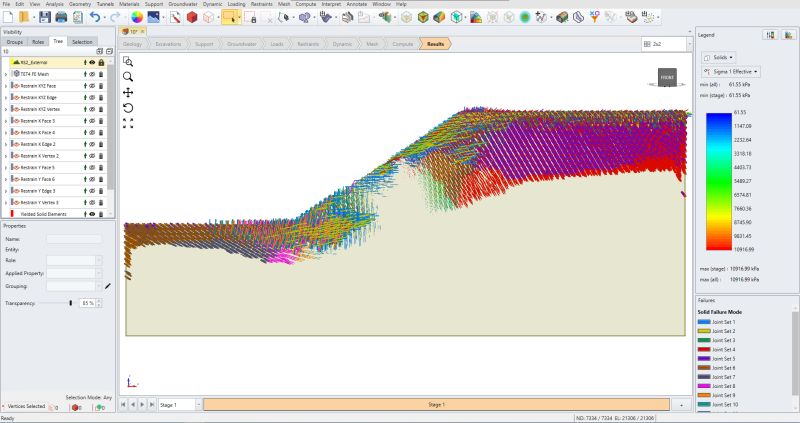Switch to the Selection visibility tab

point(82,42)
